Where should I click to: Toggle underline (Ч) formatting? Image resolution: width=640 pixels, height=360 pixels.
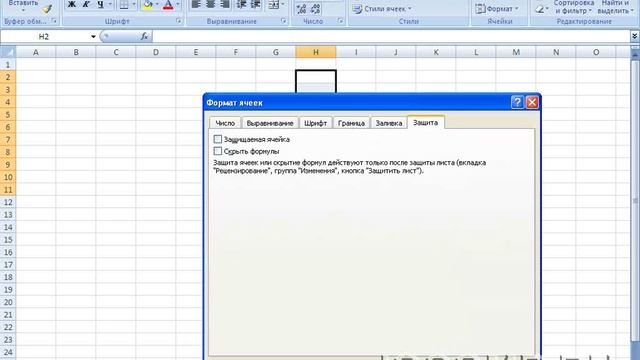pos(100,4)
